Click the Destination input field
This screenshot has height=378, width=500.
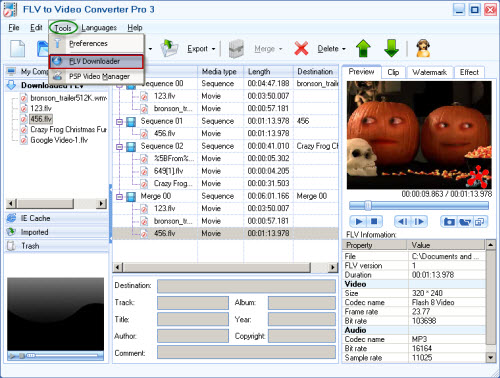[246, 286]
